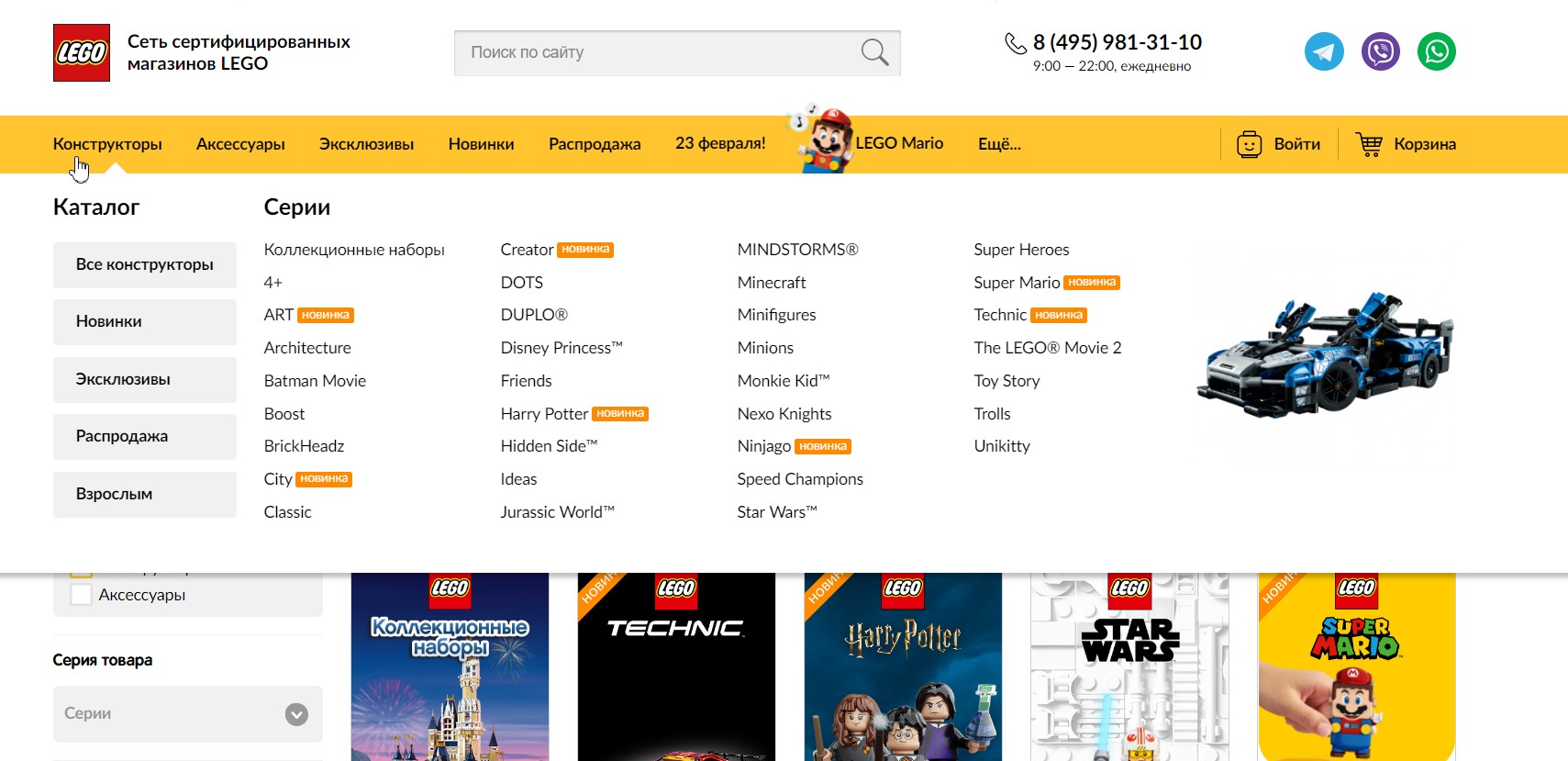Open the Ещё... menu
Viewport: 1568px width, 761px height.
998,144
